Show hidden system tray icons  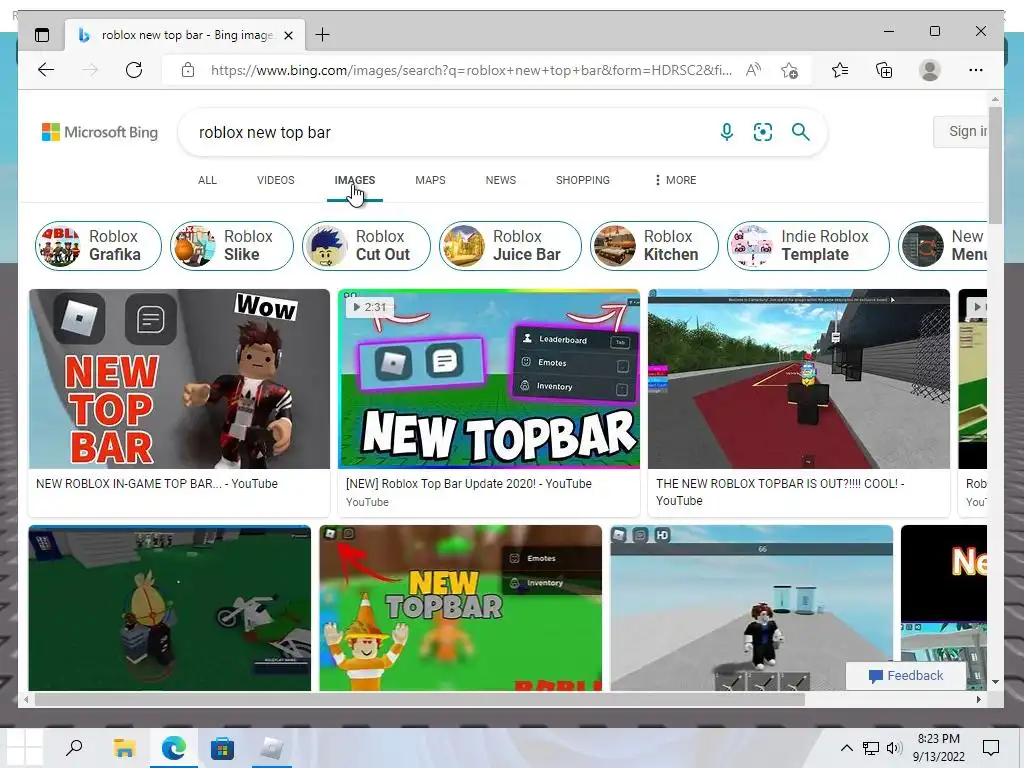846,748
